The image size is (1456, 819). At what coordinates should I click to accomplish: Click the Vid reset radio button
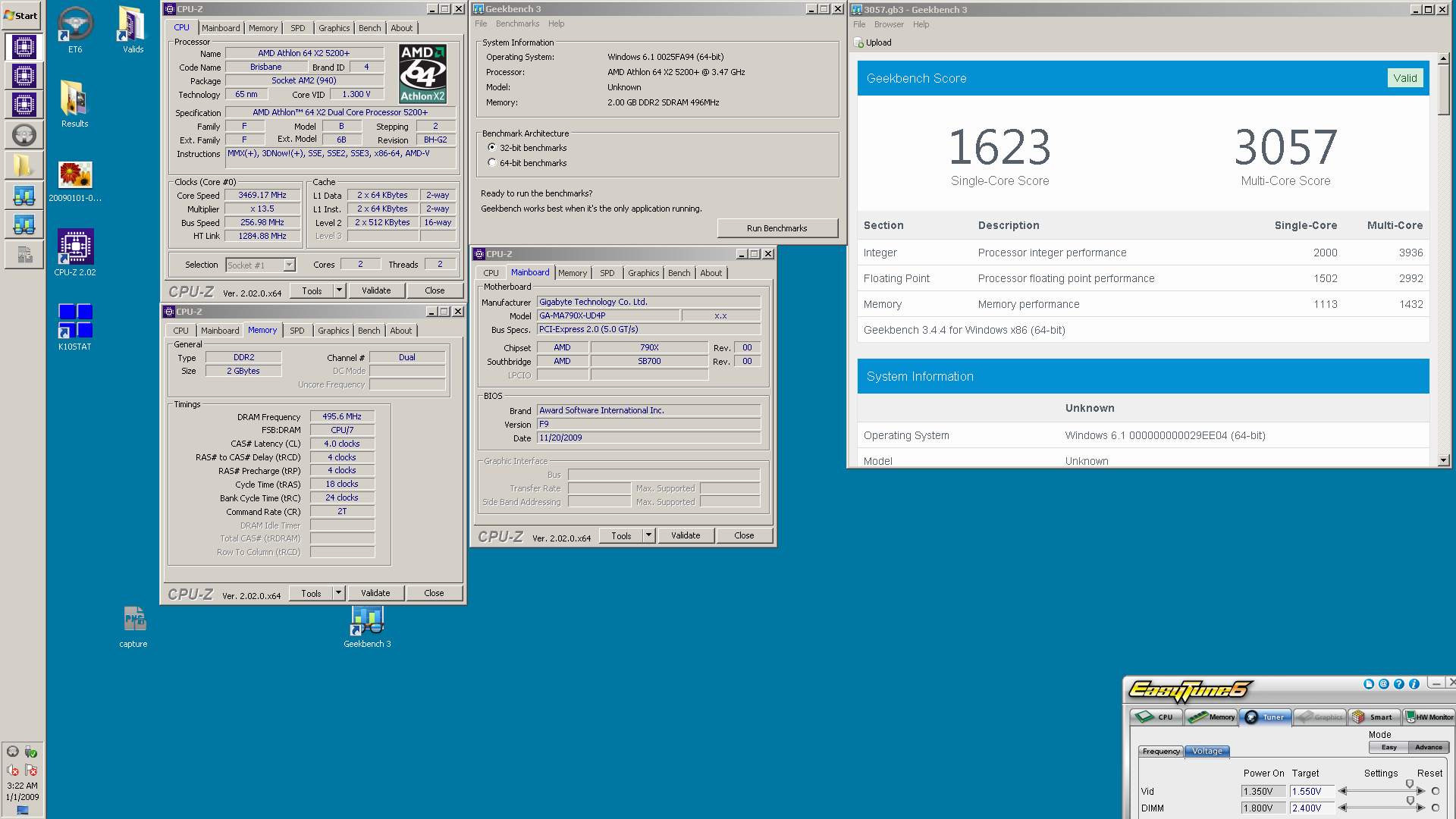(x=1436, y=791)
